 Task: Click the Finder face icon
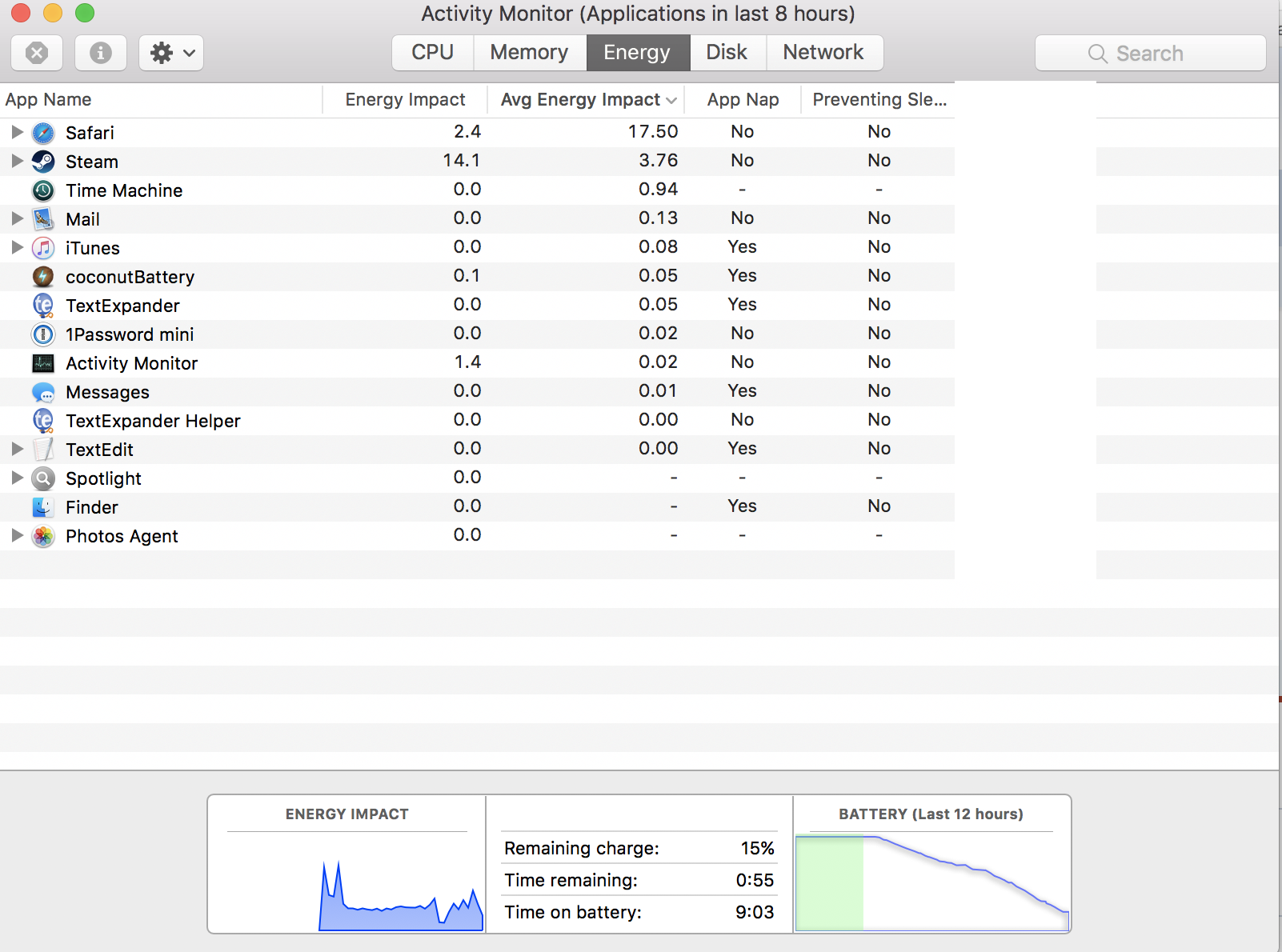pyautogui.click(x=43, y=507)
